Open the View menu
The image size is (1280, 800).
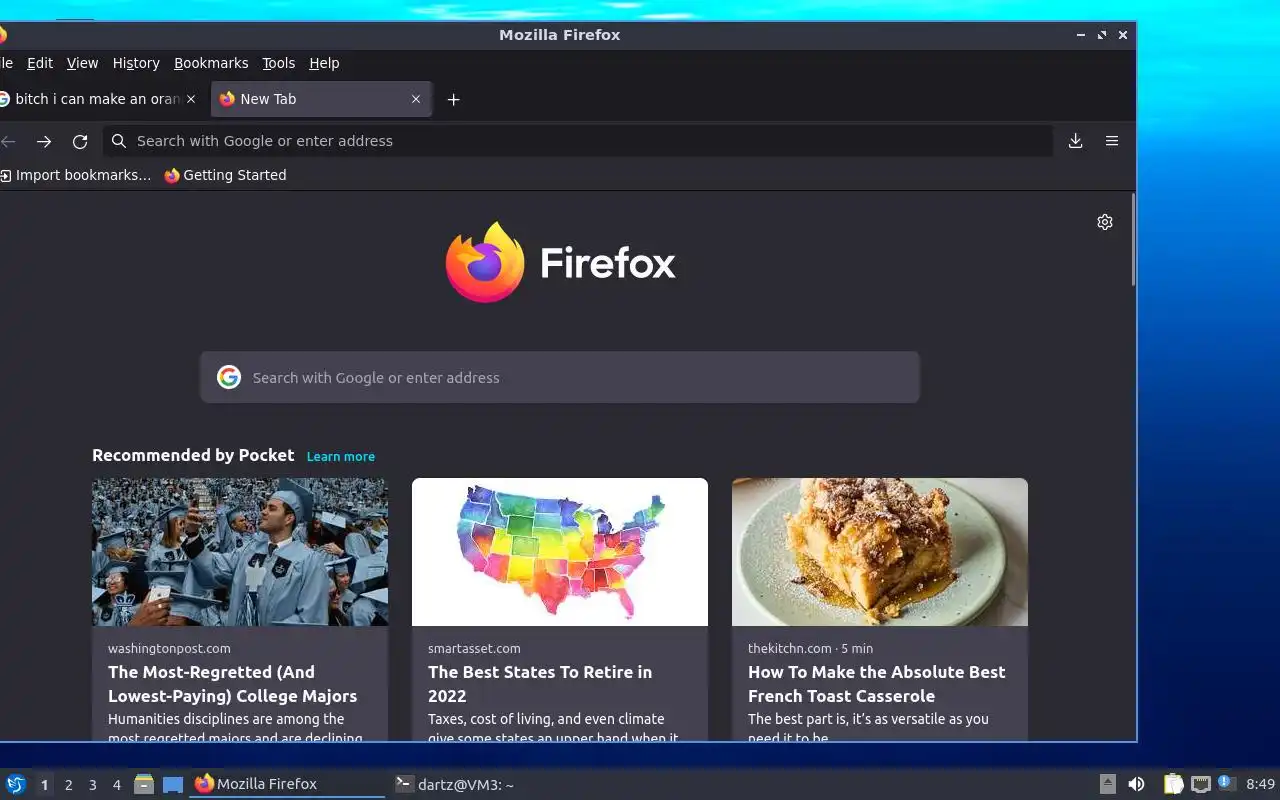[x=82, y=63]
